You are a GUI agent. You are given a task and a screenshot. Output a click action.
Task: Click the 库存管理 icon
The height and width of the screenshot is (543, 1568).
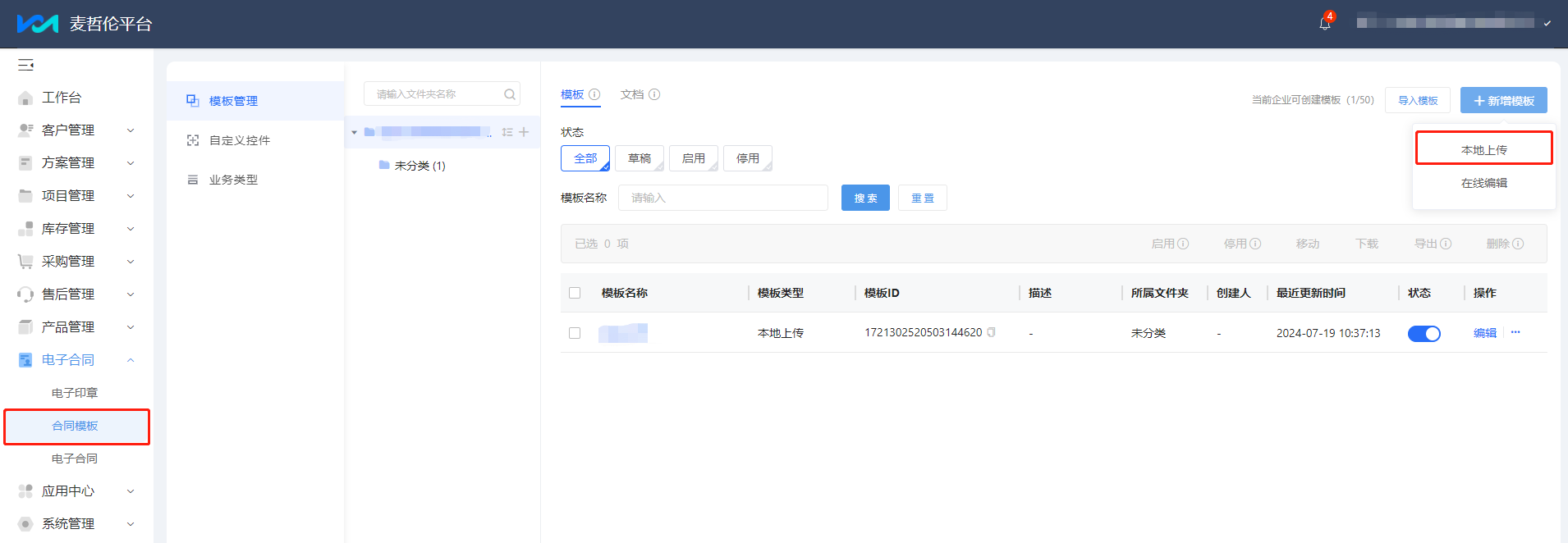click(x=25, y=229)
